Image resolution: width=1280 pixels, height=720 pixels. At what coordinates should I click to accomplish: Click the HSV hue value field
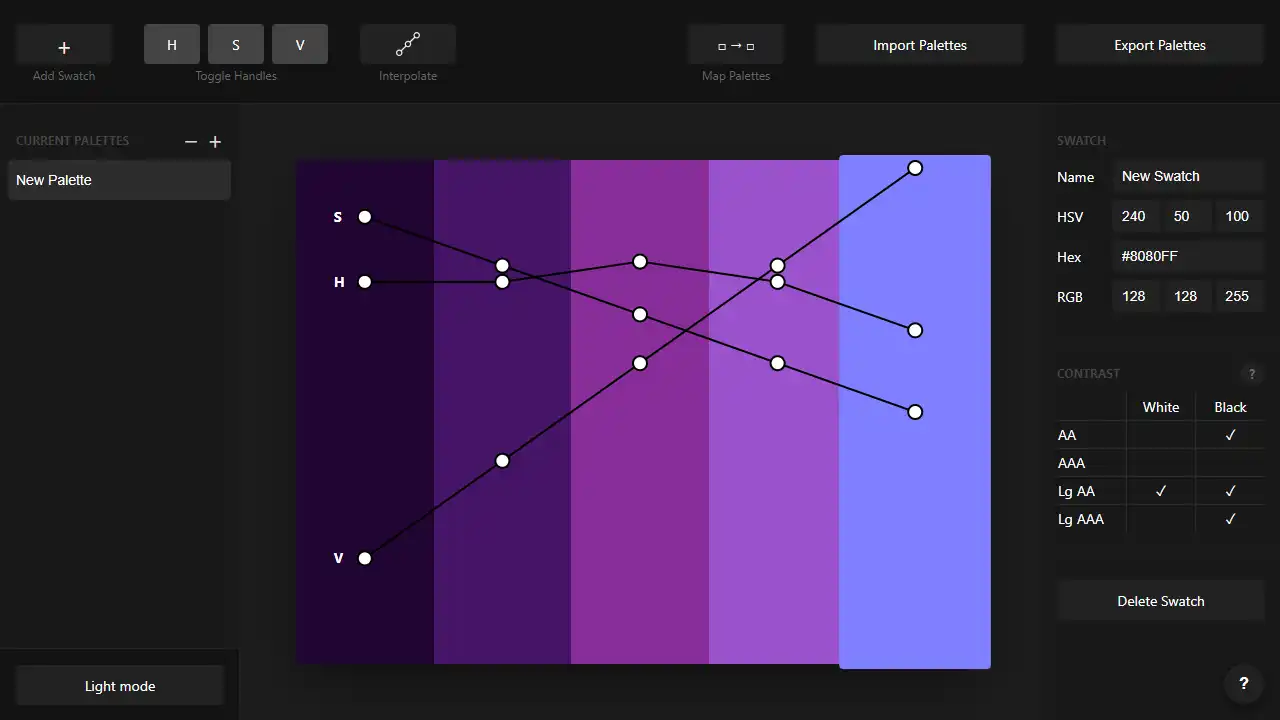tap(1136, 216)
